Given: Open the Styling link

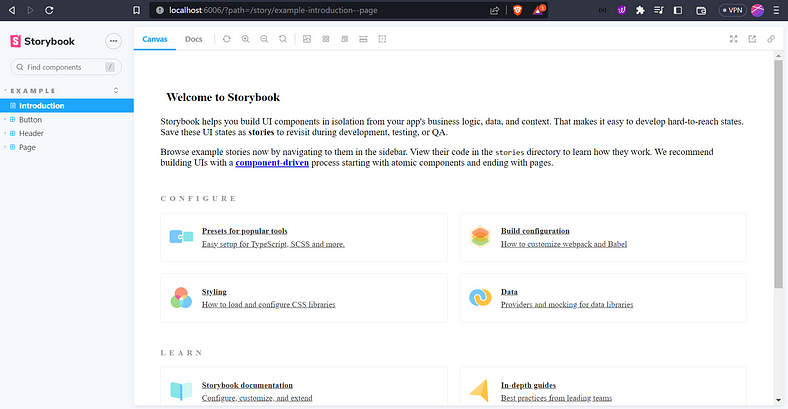Looking at the screenshot, I should click(x=214, y=292).
